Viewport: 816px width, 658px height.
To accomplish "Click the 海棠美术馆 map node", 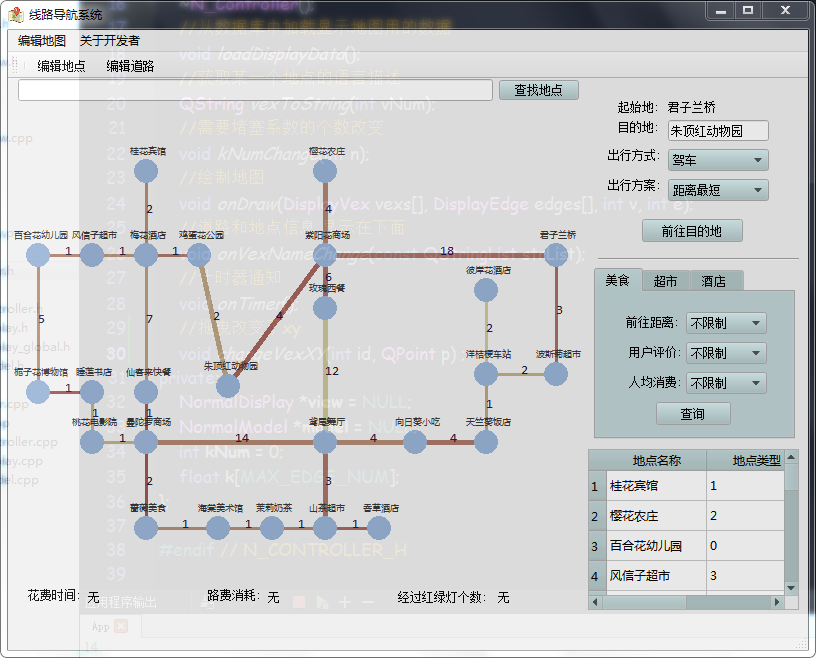I will pyautogui.click(x=218, y=528).
